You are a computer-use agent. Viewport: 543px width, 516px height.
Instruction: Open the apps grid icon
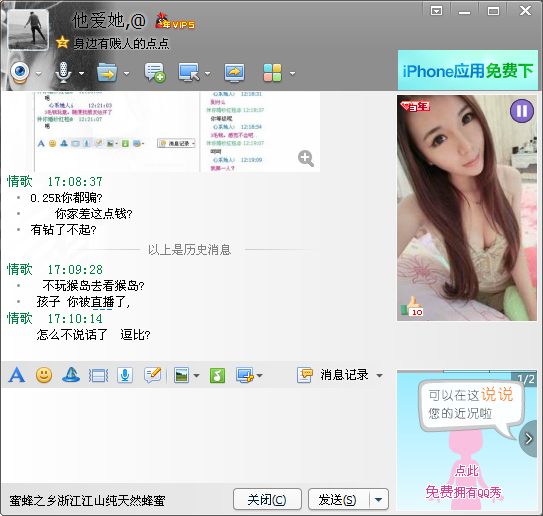272,73
